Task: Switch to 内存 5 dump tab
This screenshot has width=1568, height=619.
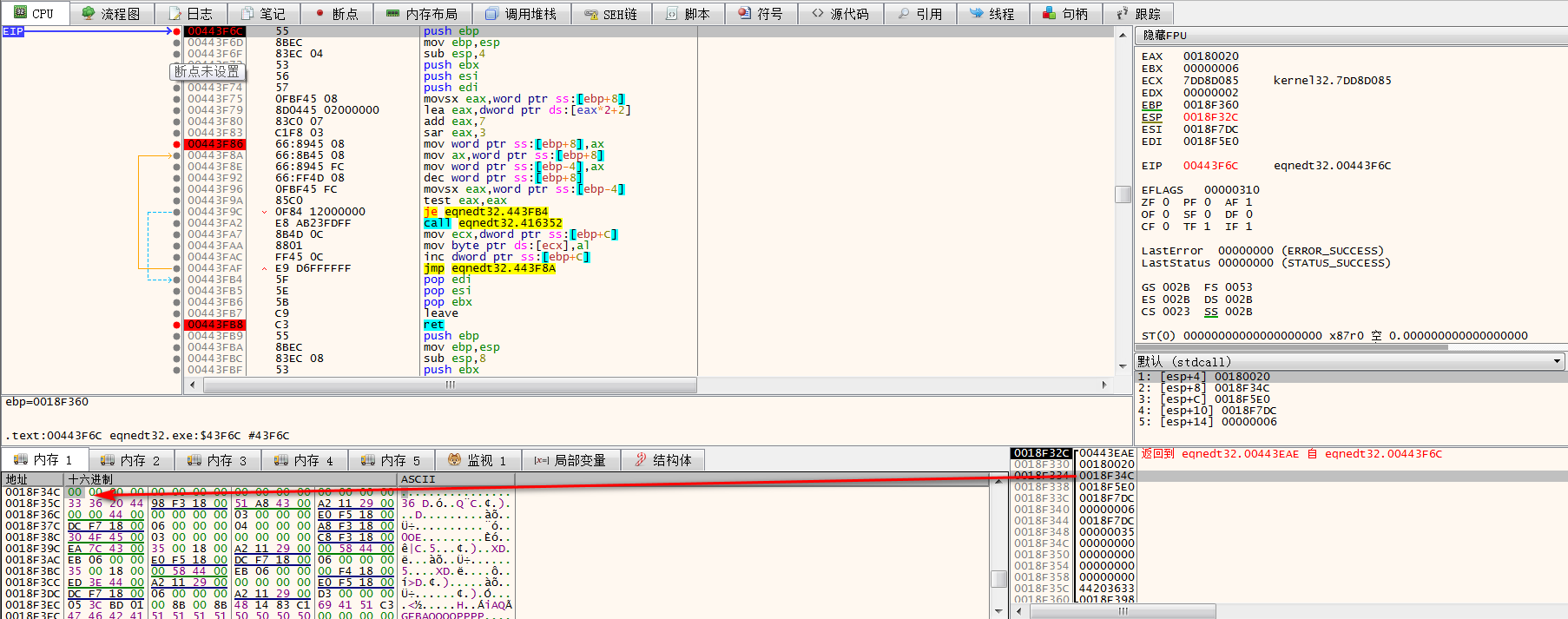Action: [392, 460]
